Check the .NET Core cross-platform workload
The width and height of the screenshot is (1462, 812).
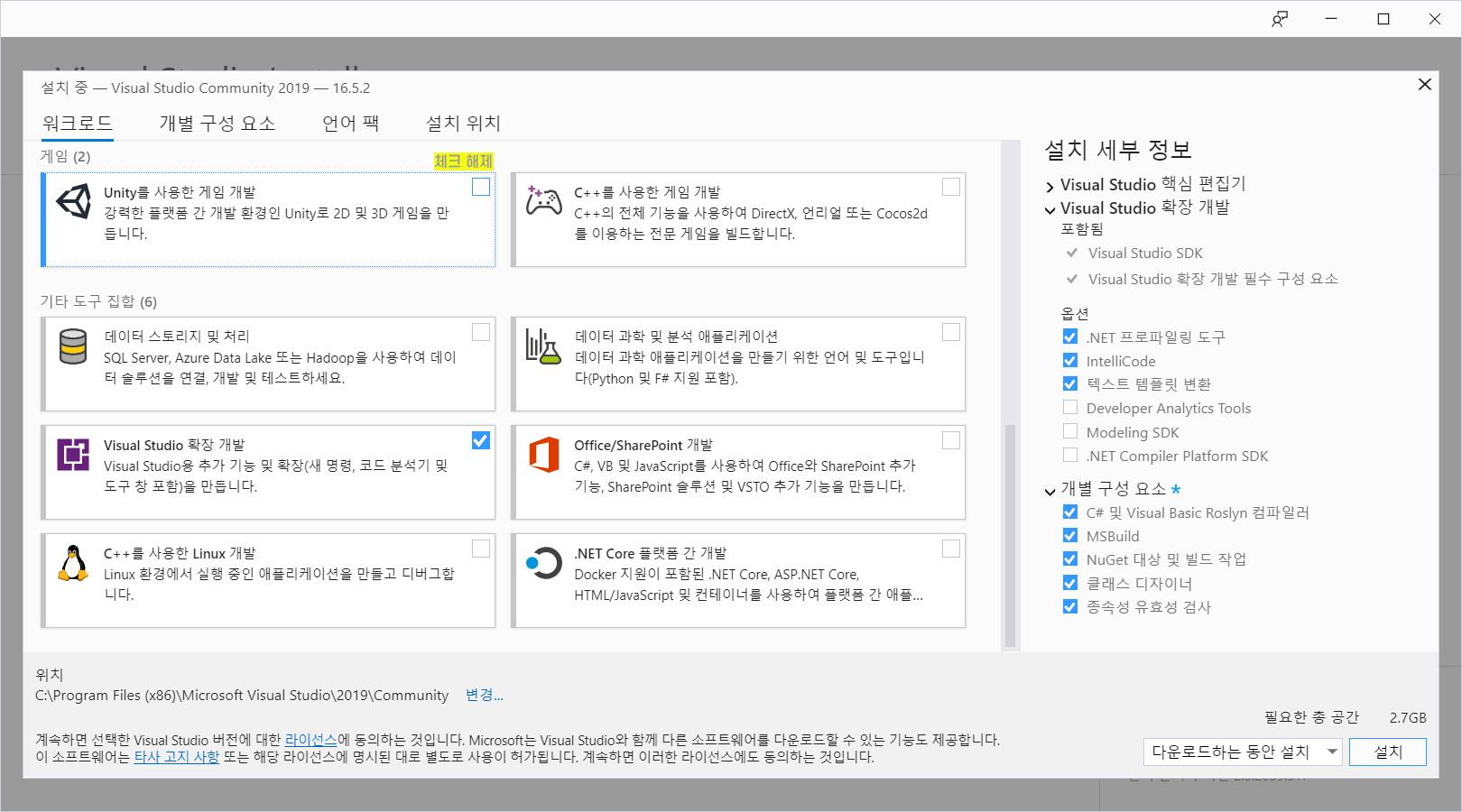tap(951, 549)
